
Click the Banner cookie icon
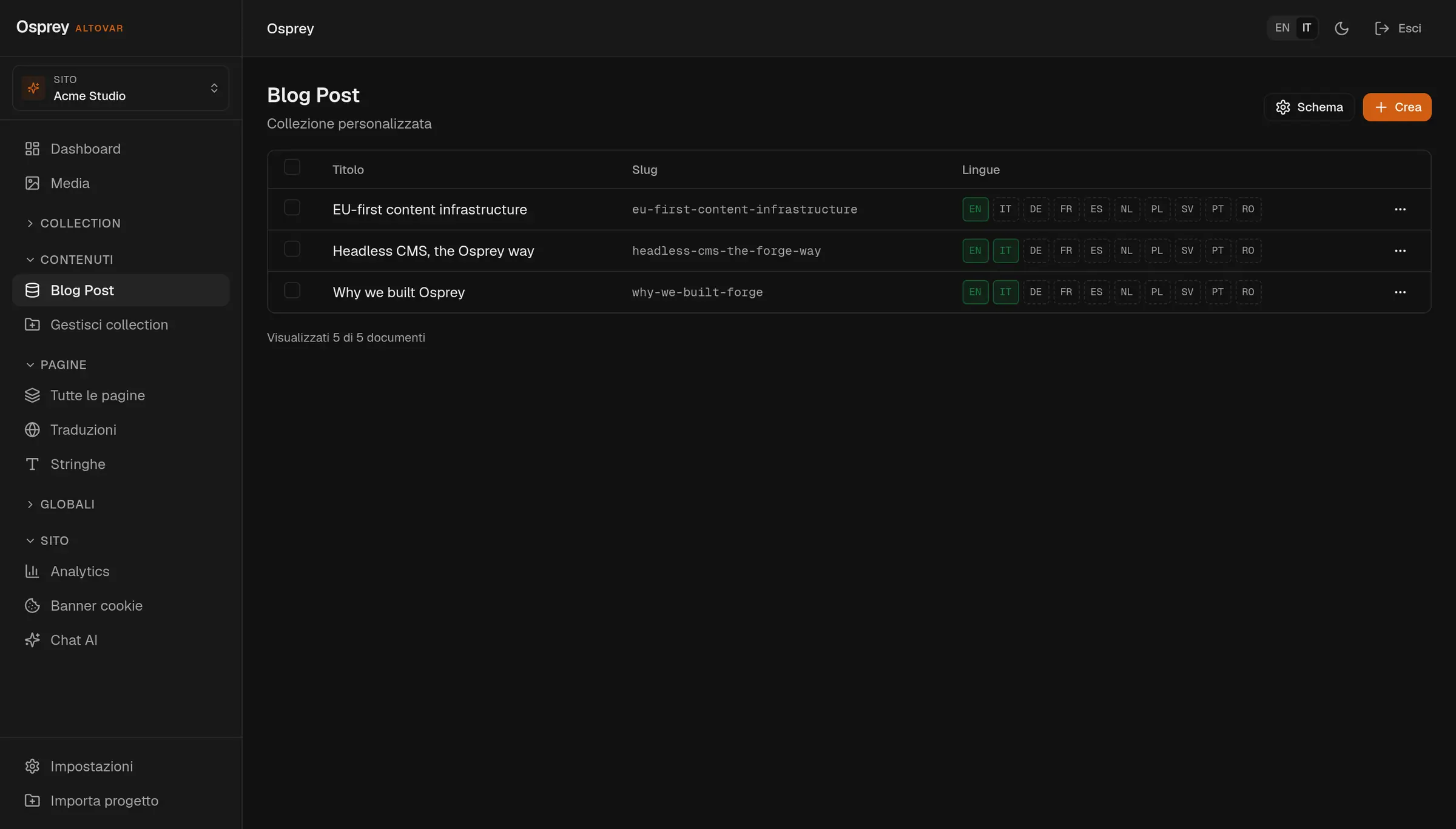[32, 606]
